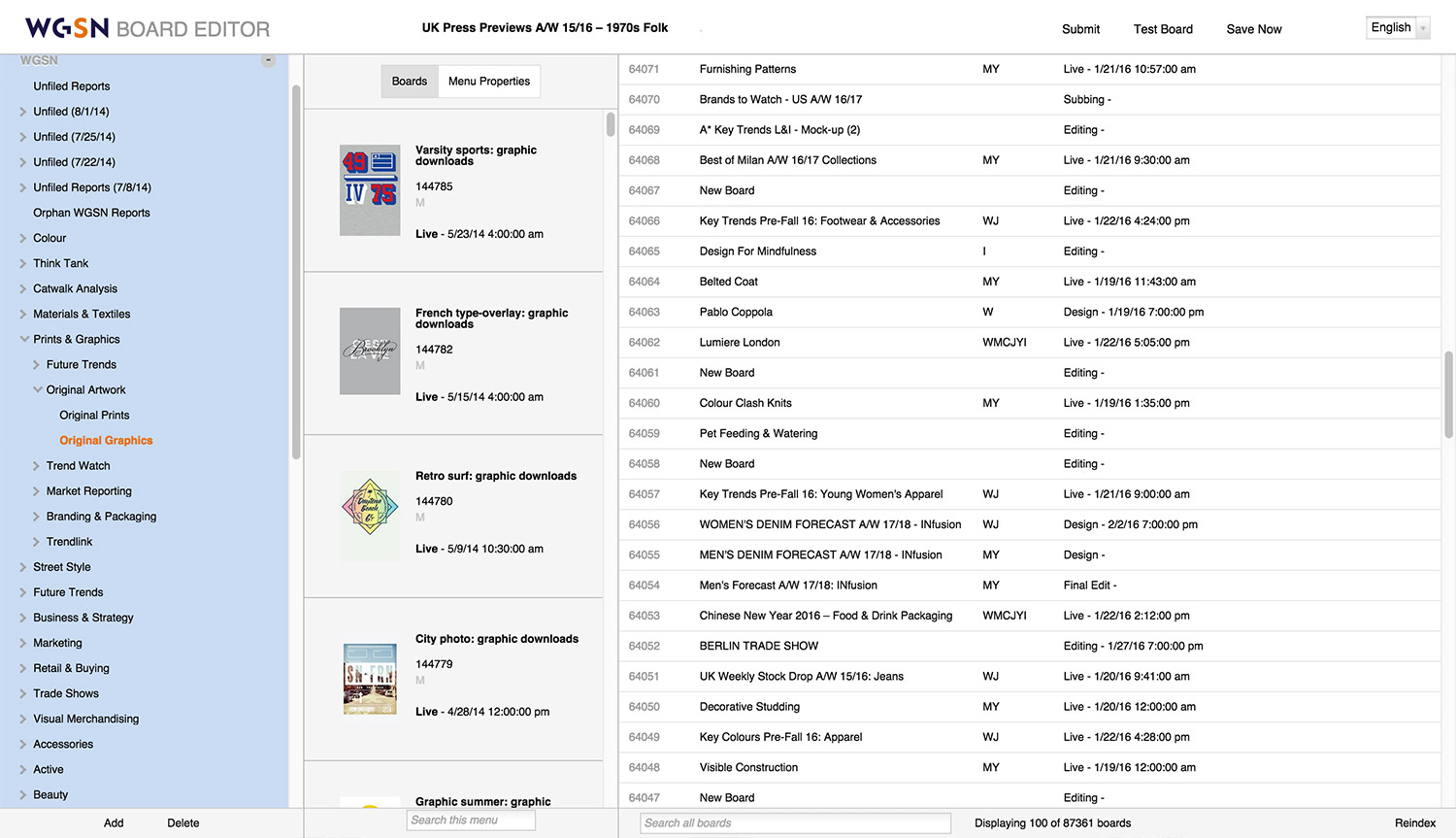Collapse the Prints & Graphics section
The image size is (1456, 838).
pyautogui.click(x=23, y=339)
